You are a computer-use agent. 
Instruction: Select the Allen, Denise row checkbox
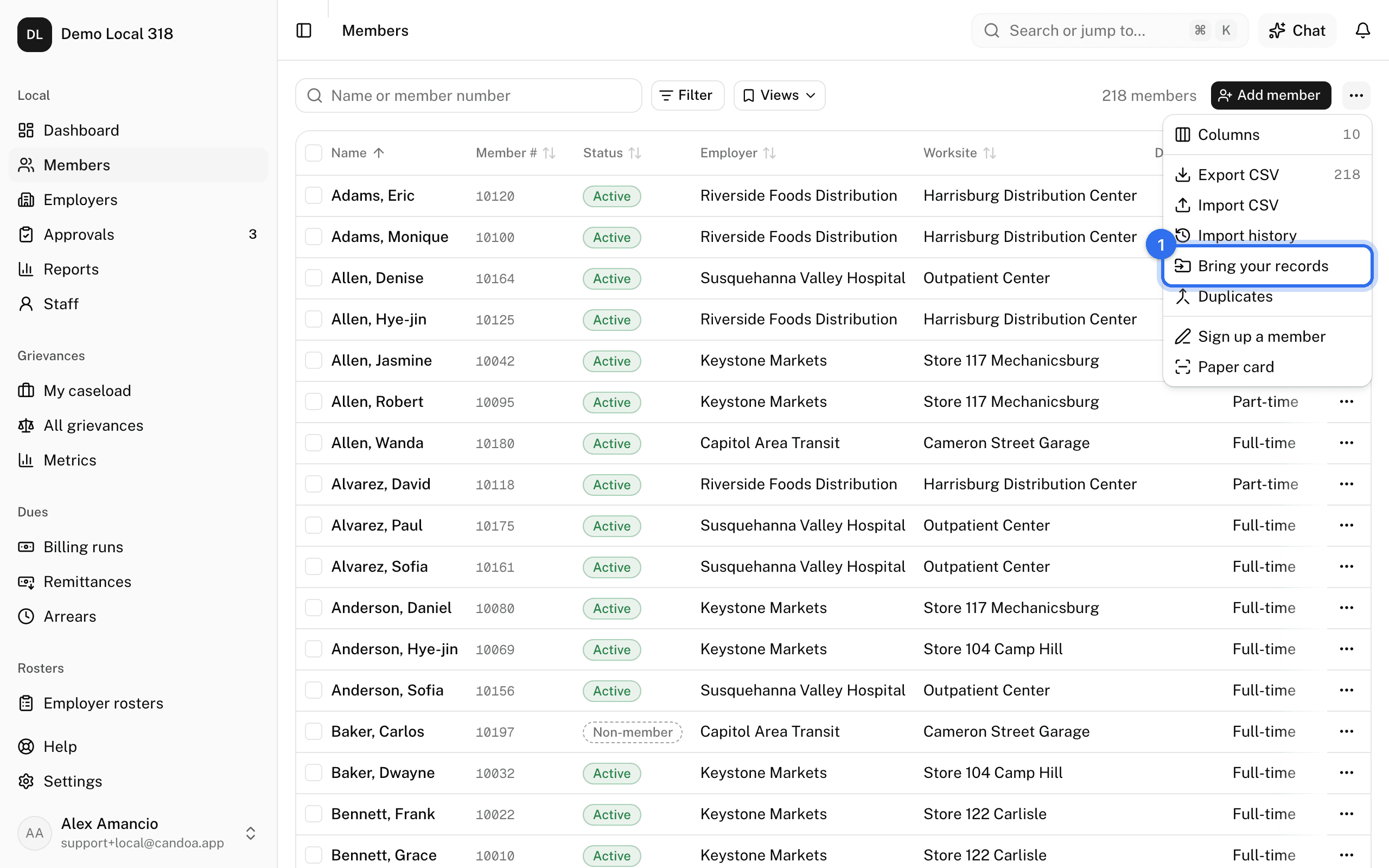coord(314,278)
